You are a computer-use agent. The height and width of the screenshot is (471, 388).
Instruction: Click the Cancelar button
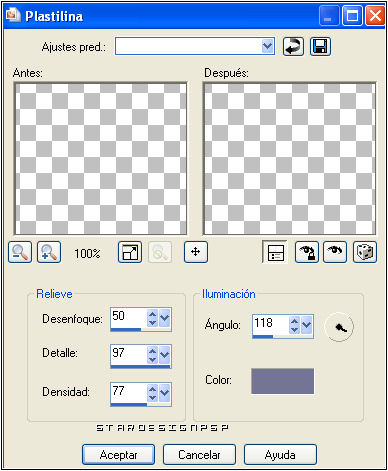199,455
